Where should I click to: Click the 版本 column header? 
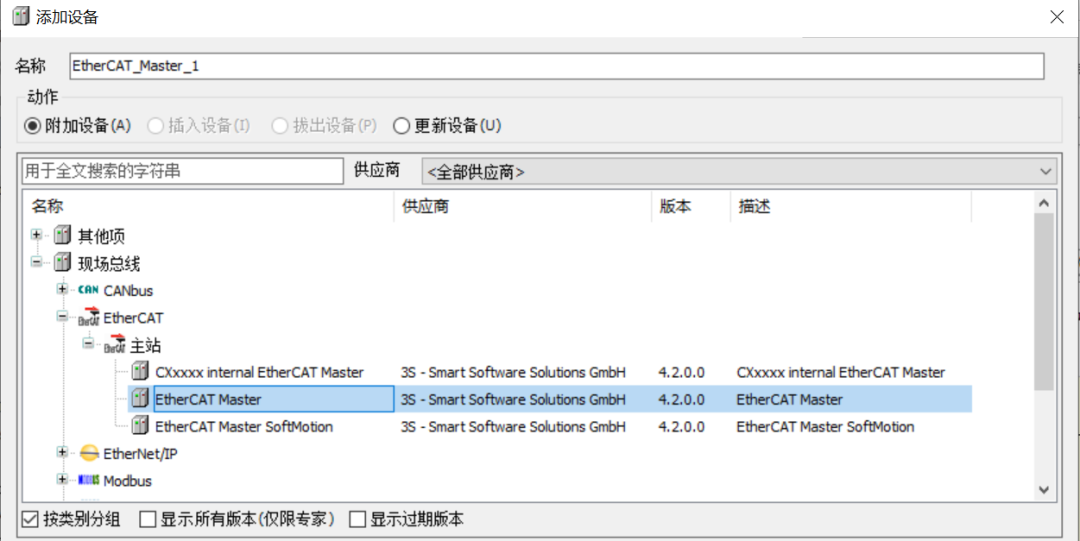691,207
